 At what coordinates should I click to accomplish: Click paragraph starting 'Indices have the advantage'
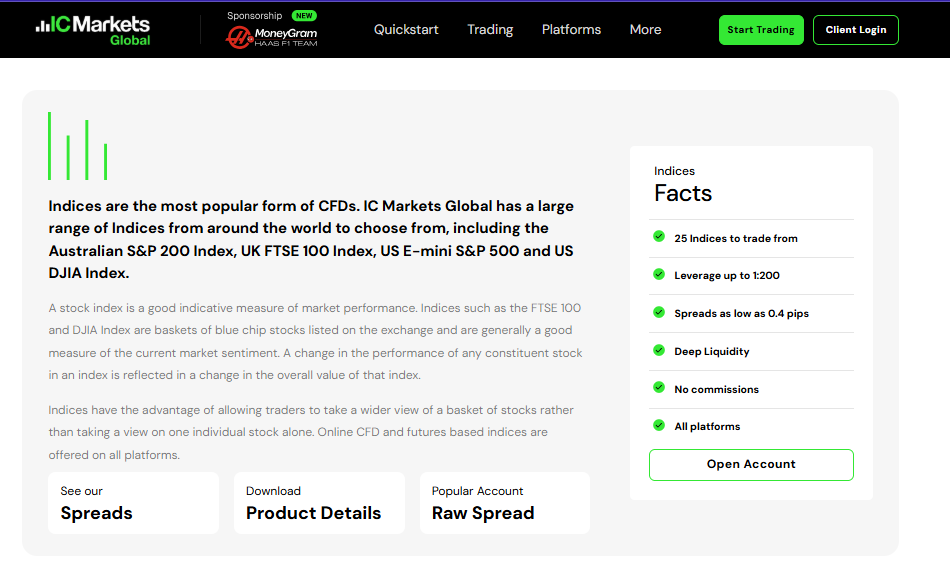(311, 432)
